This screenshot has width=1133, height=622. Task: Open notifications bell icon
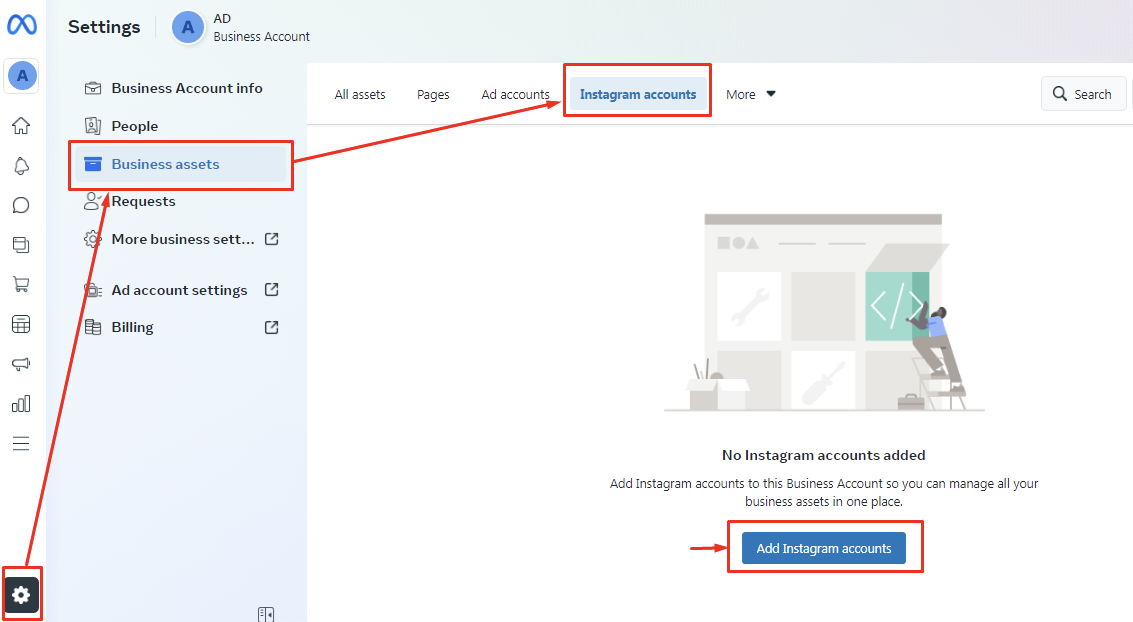[21, 166]
